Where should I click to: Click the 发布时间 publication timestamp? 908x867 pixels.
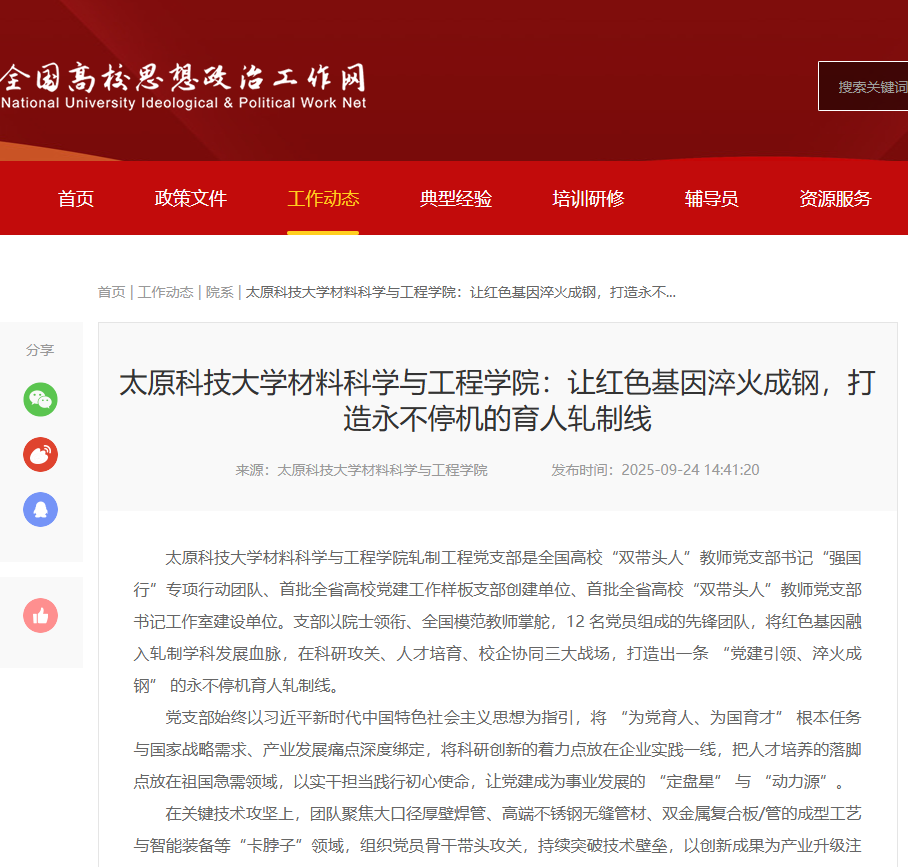(x=655, y=470)
